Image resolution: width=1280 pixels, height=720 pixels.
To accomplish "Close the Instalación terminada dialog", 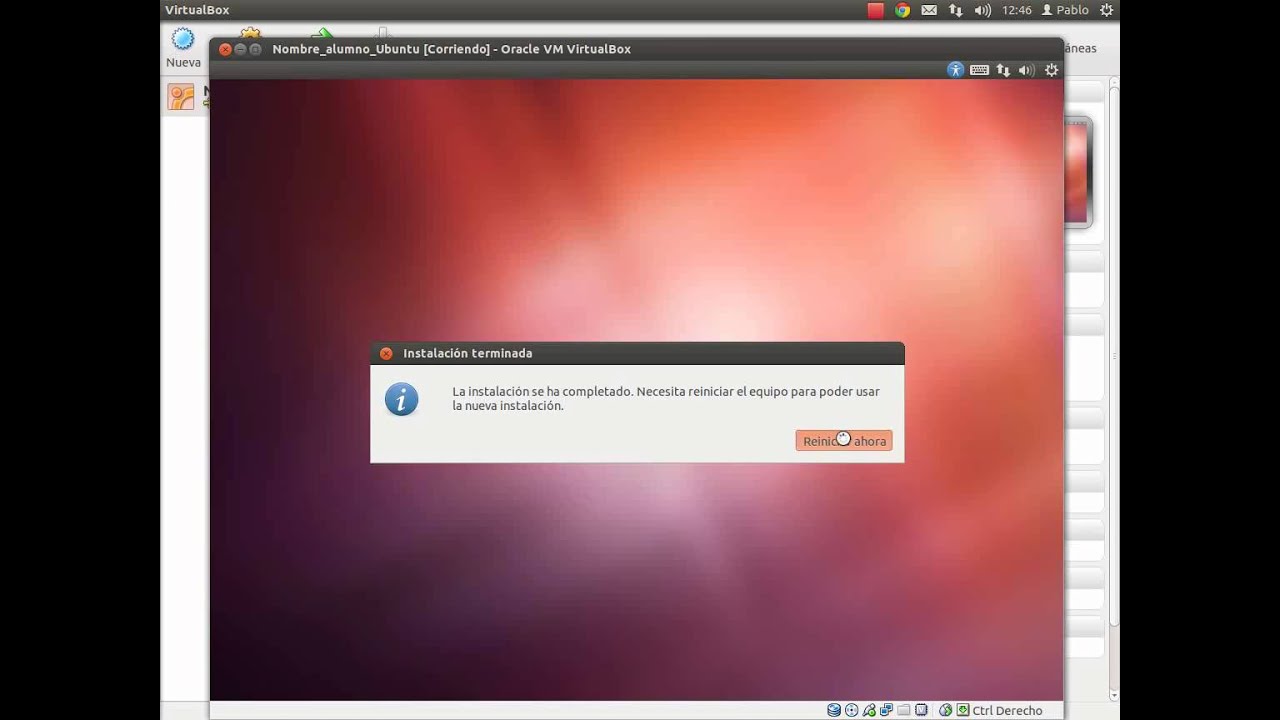I will click(x=386, y=353).
